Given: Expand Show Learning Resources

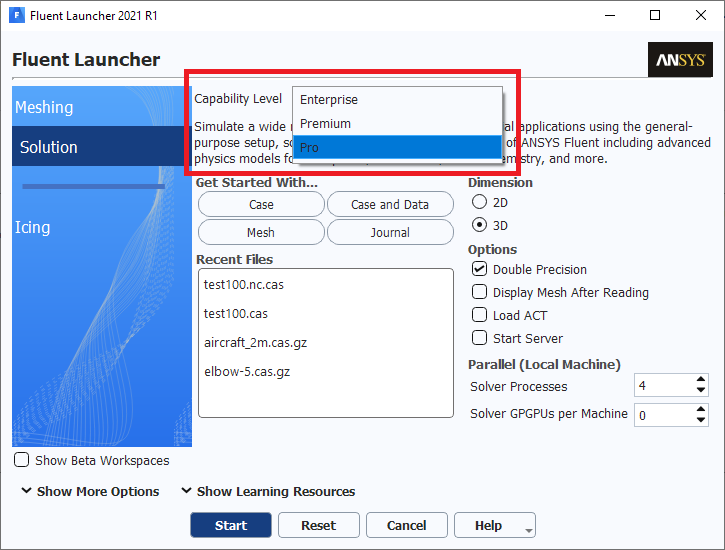Looking at the screenshot, I should tap(268, 491).
